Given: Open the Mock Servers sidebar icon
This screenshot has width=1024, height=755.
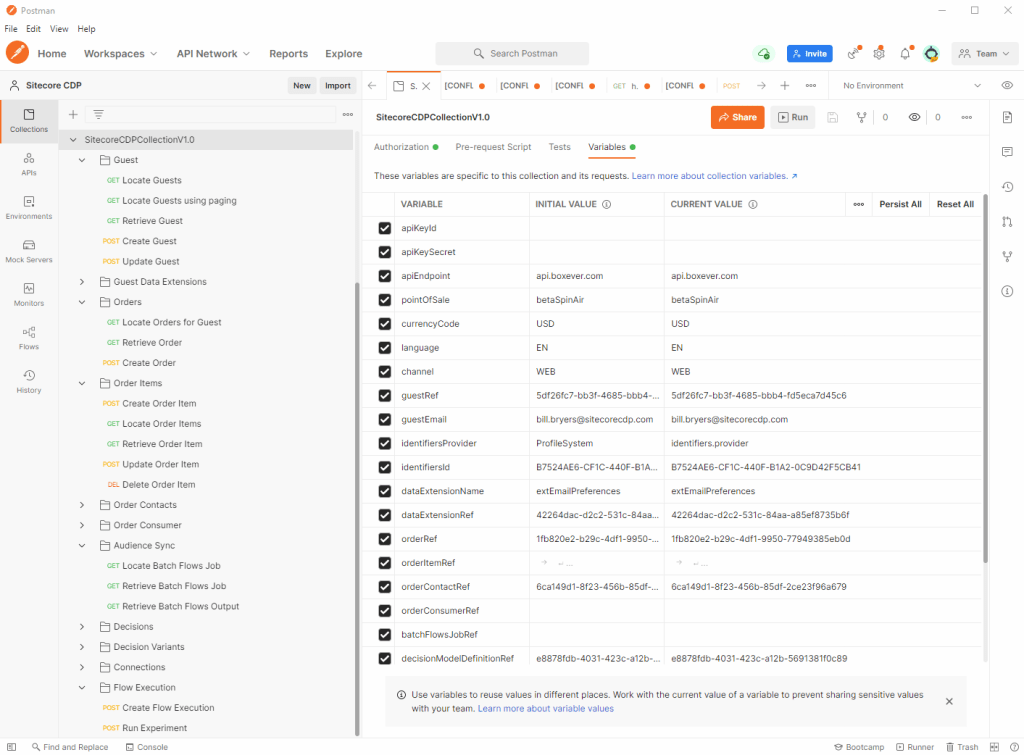Looking at the screenshot, I should pos(28,250).
